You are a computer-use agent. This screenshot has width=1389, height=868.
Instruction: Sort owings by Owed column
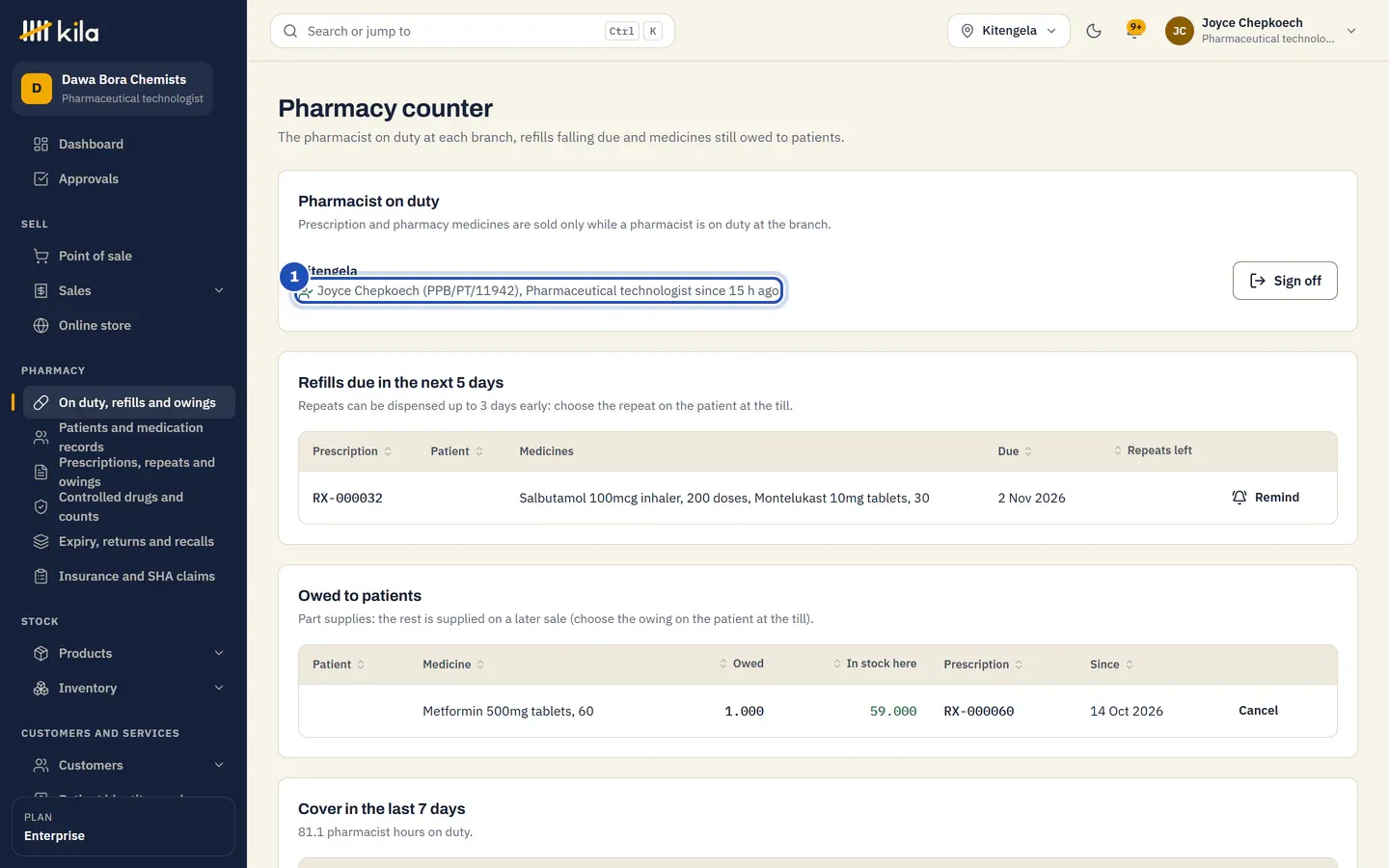pos(741,664)
